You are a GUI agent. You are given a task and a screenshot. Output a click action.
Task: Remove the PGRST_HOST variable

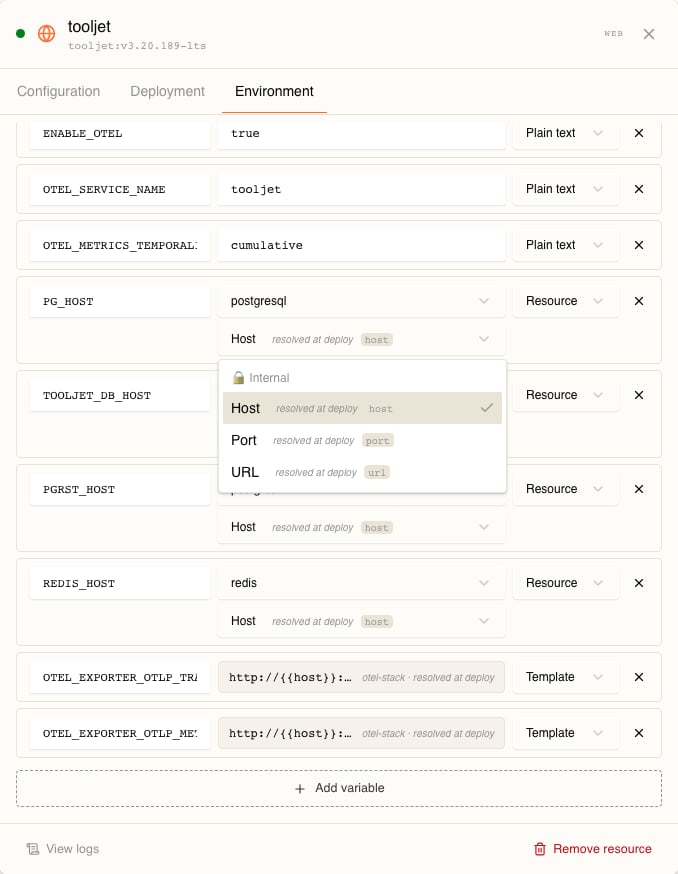[x=639, y=489]
